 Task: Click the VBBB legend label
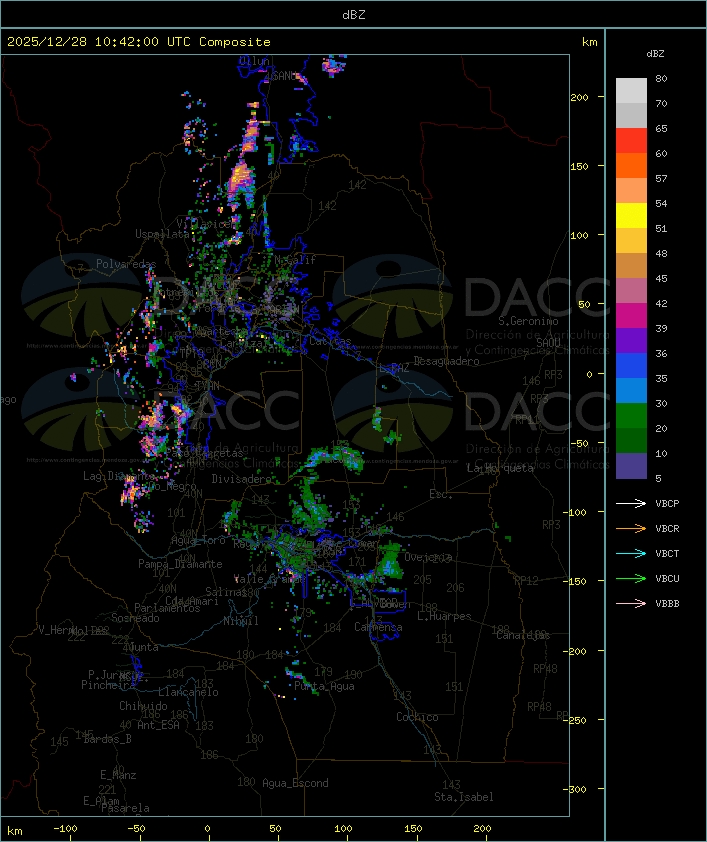667,604
